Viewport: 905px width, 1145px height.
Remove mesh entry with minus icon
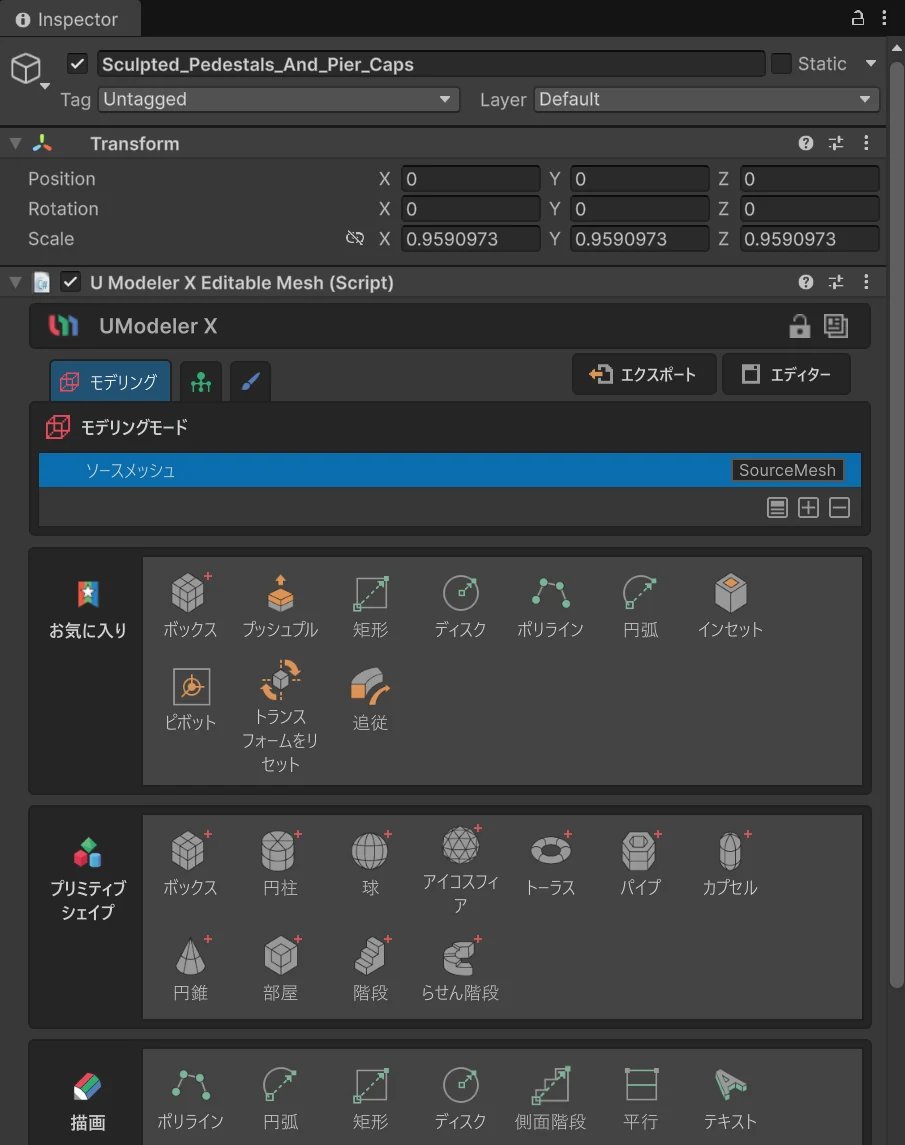(x=839, y=508)
